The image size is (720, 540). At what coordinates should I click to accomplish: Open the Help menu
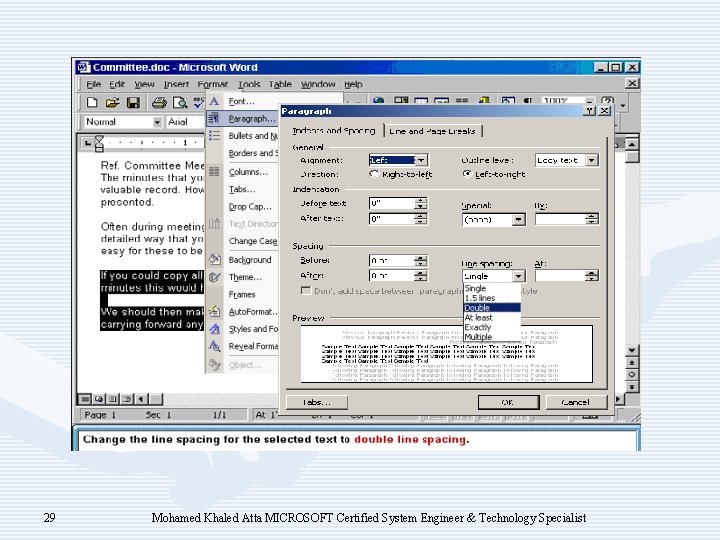tap(353, 84)
